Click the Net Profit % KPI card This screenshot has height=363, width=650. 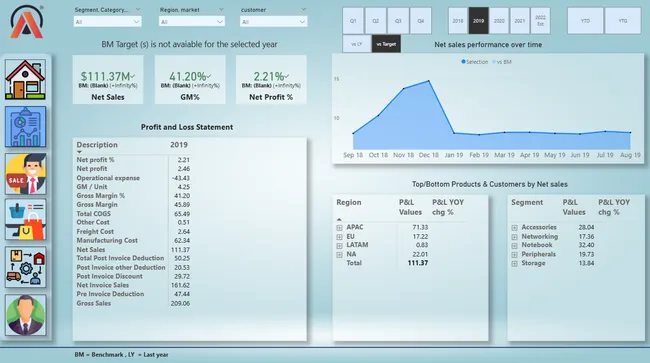pyautogui.click(x=271, y=80)
